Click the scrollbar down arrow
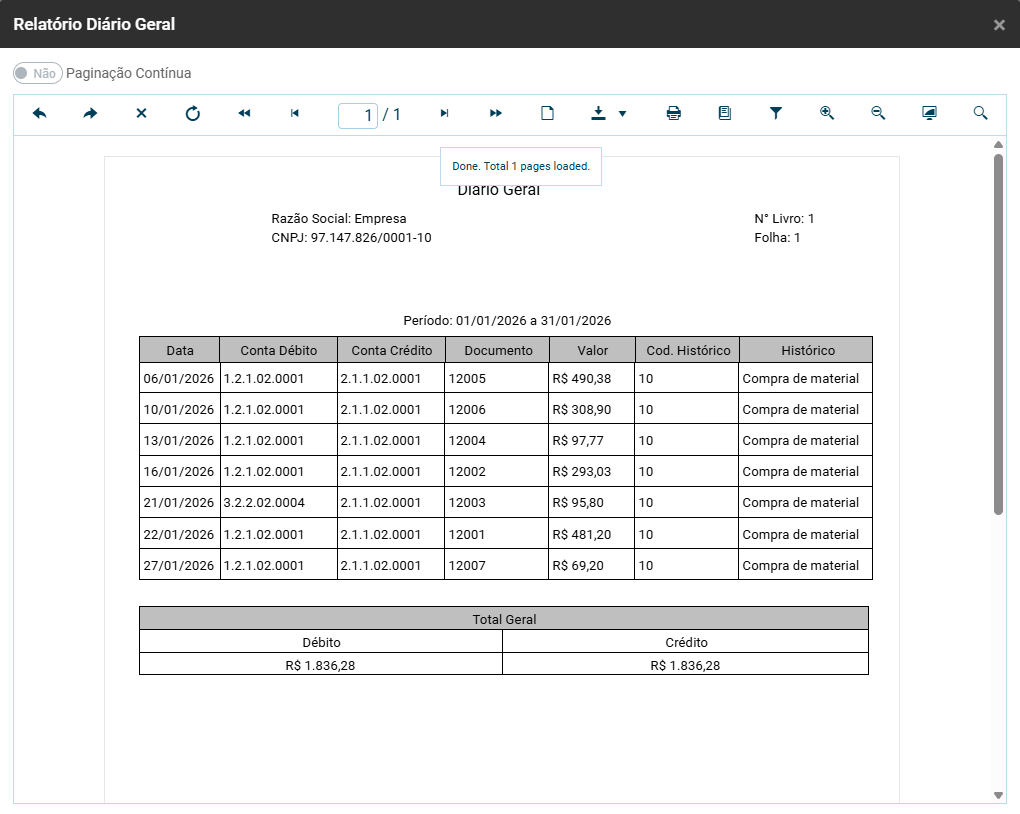1020x814 pixels. (x=999, y=795)
